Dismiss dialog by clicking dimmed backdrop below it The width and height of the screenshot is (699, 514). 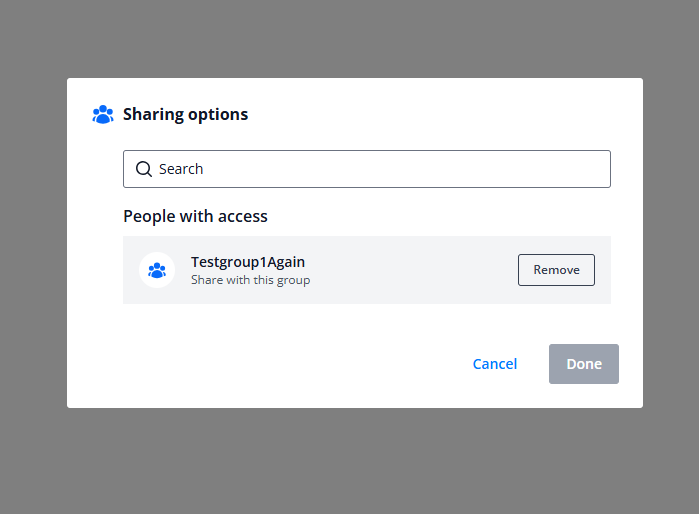pos(350,461)
